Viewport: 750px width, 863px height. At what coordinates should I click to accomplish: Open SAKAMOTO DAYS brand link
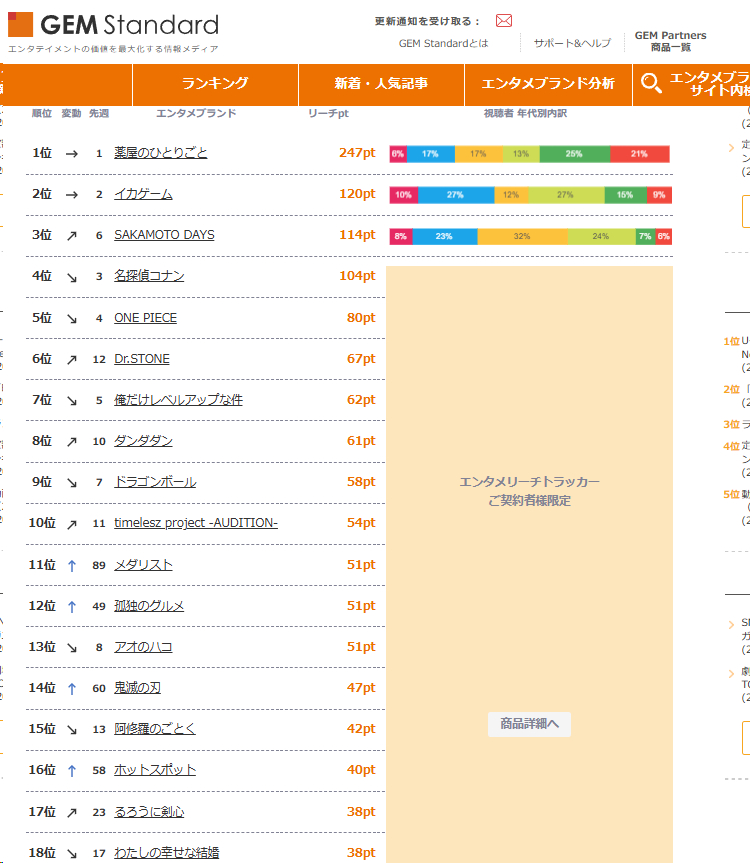(x=164, y=235)
